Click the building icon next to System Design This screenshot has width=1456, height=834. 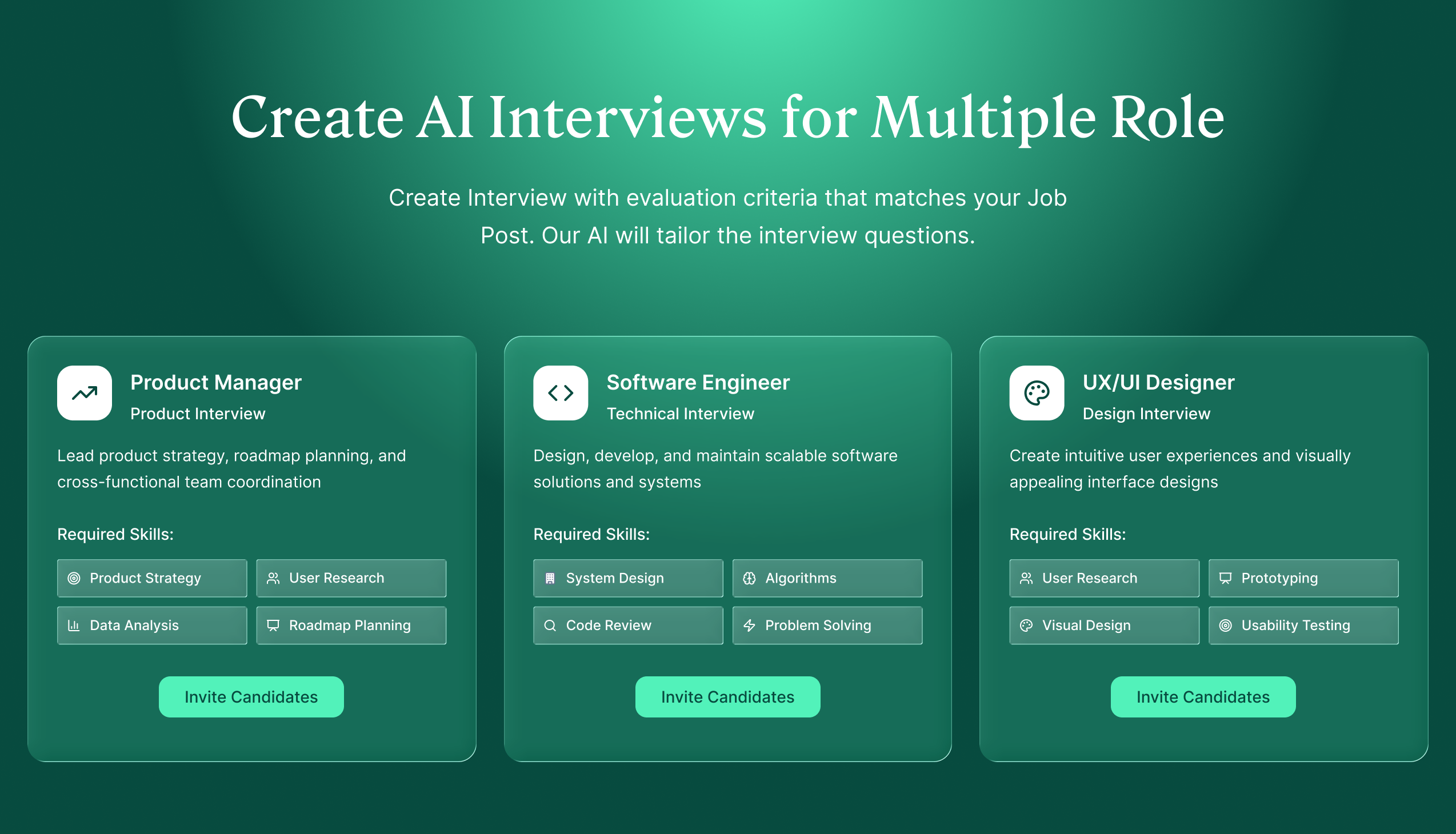550,578
